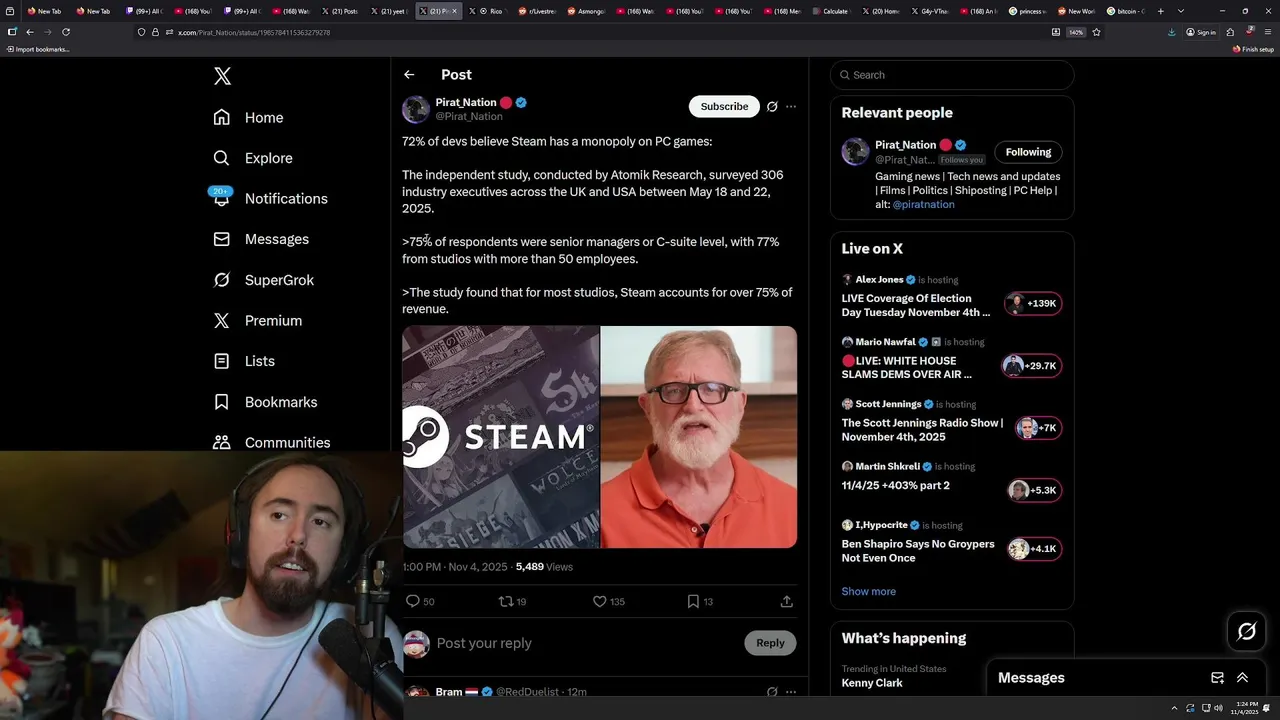This screenshot has height=720, width=1280.
Task: Click the back arrow beside Post
Action: 409,75
